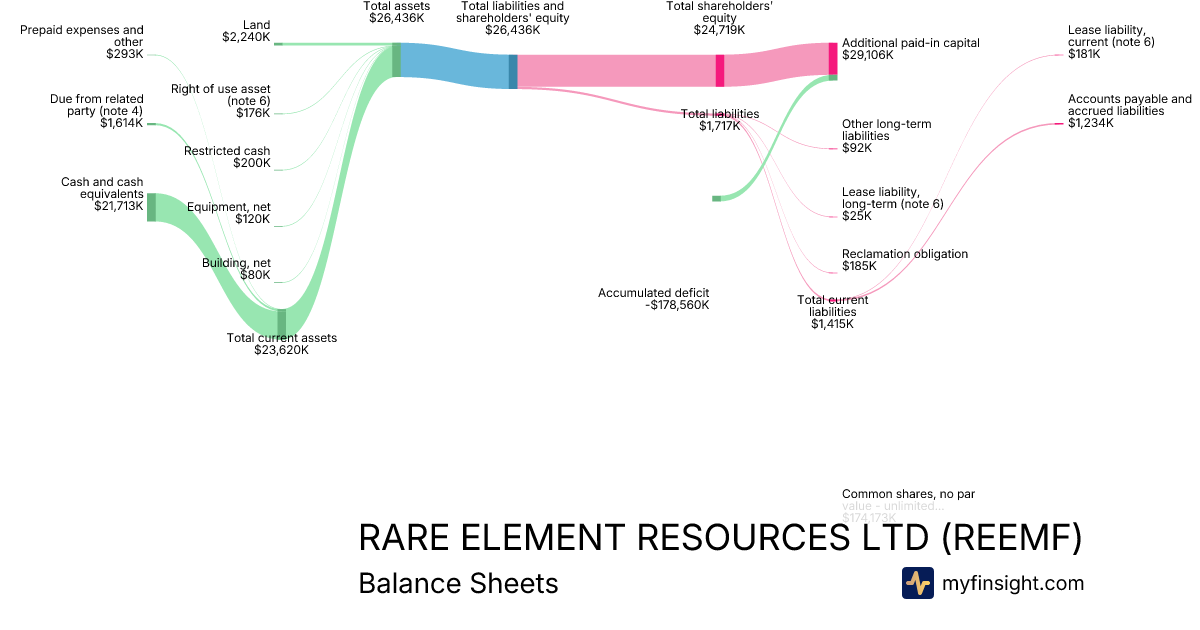Click the Total shareholders' equity pink node
The width and height of the screenshot is (1200, 630).
click(719, 71)
